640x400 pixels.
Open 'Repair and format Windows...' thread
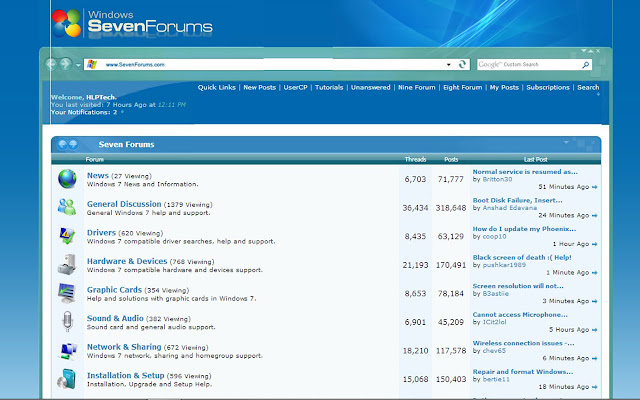tap(523, 372)
